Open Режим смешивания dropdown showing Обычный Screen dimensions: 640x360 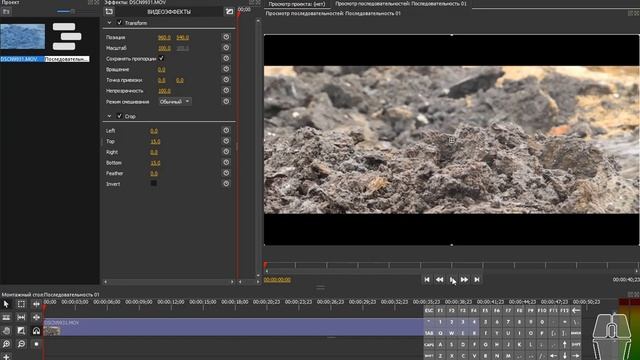click(175, 101)
